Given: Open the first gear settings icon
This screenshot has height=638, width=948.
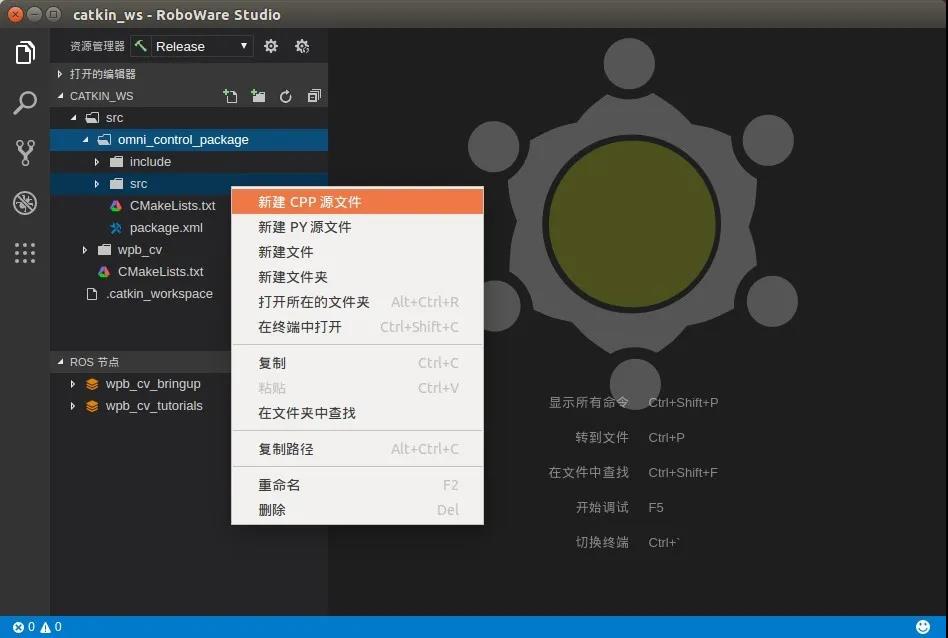Looking at the screenshot, I should tap(271, 46).
